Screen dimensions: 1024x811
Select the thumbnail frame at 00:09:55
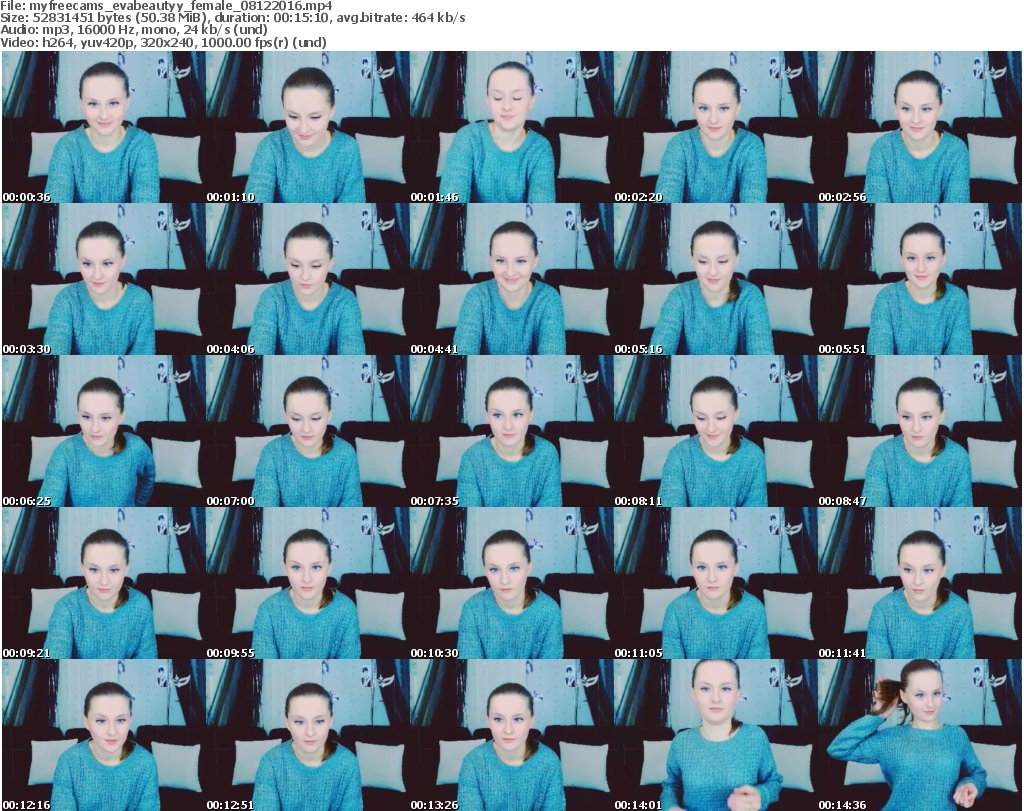tap(308, 583)
